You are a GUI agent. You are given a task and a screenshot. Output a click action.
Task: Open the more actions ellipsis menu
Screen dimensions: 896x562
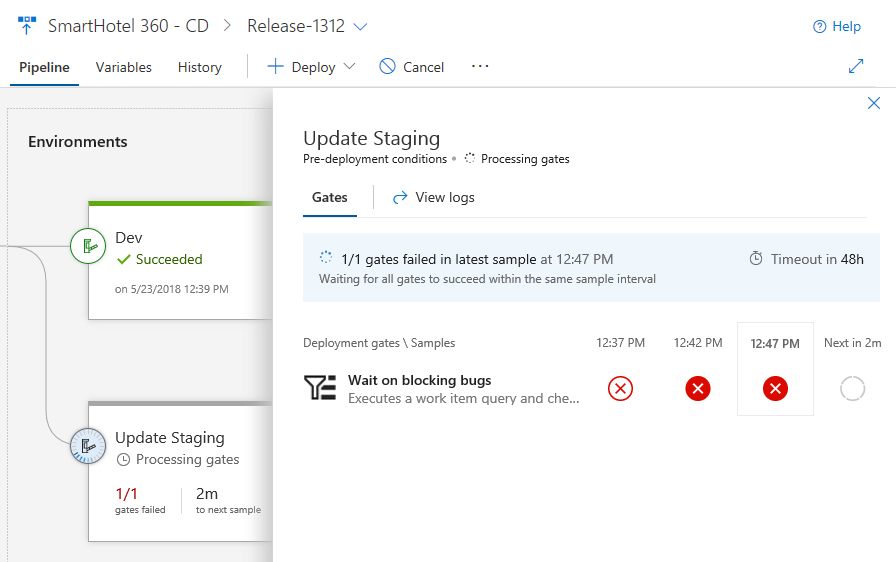tap(480, 66)
